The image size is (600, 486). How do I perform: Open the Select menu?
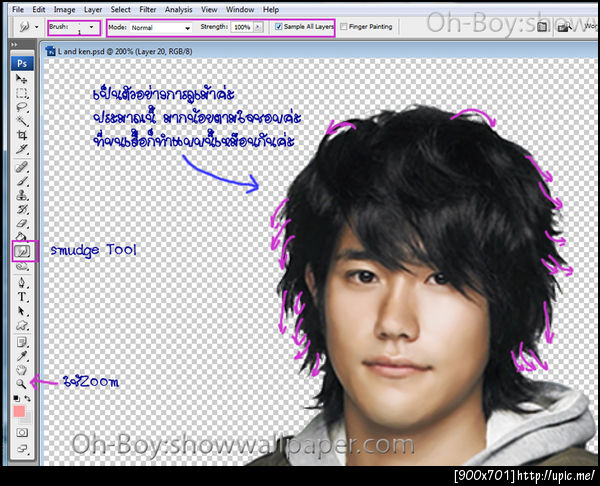click(x=121, y=10)
